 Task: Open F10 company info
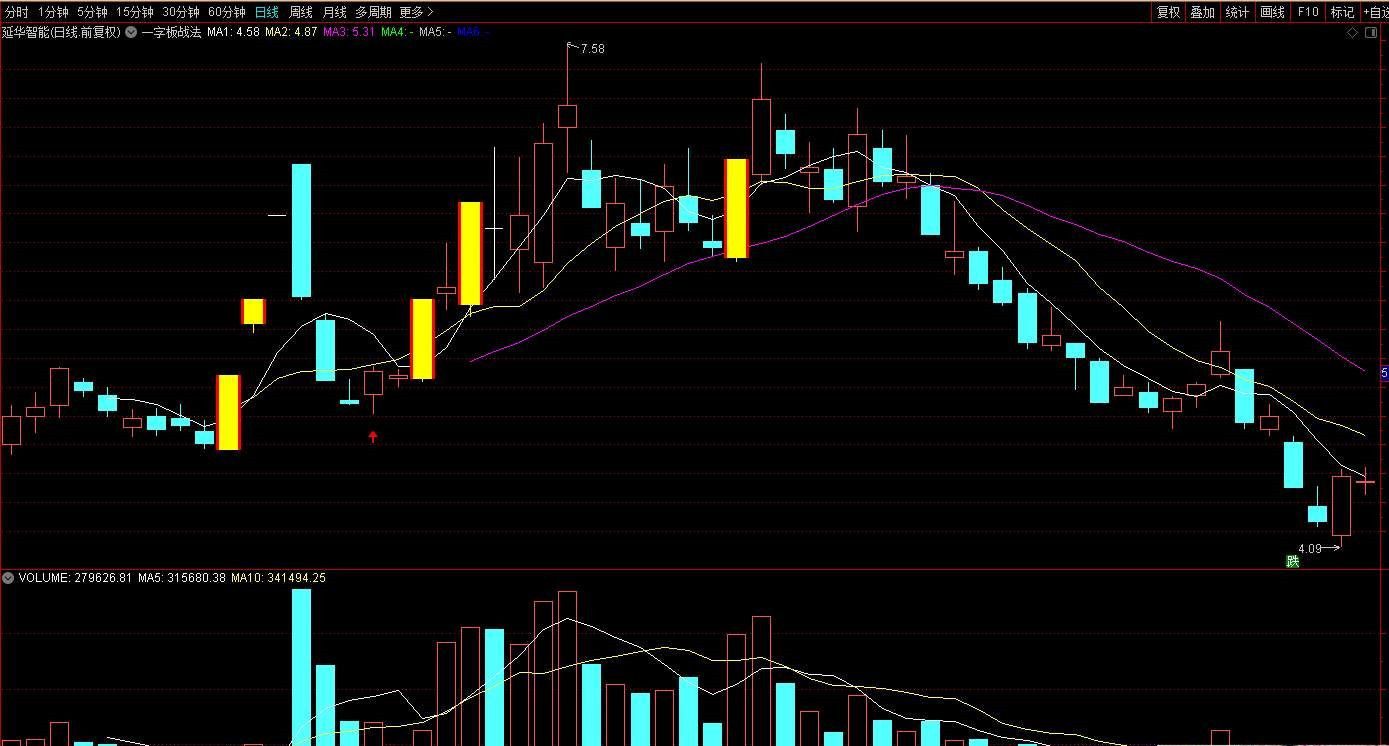pos(1307,12)
